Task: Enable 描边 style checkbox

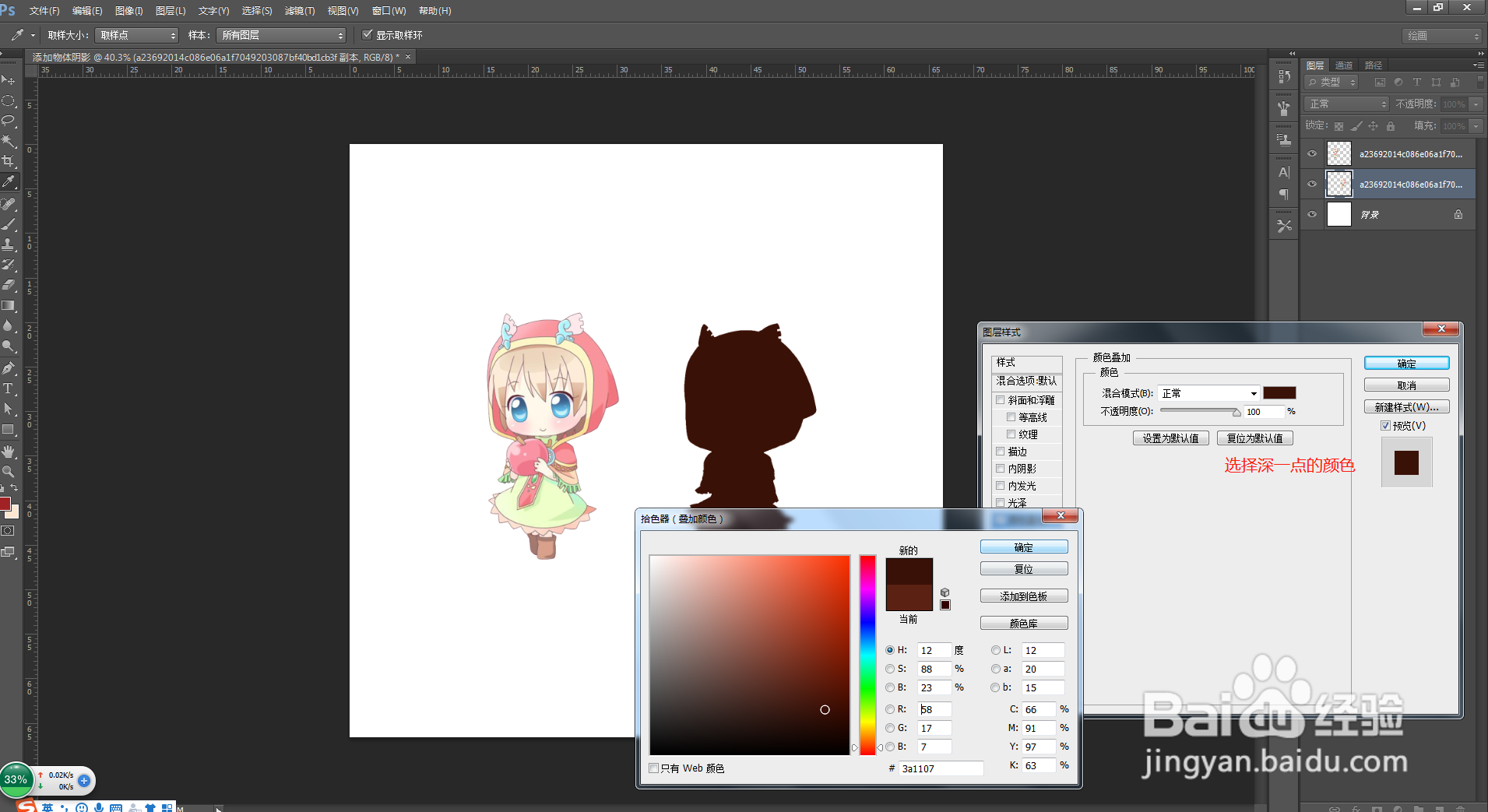Action: coord(1001,452)
